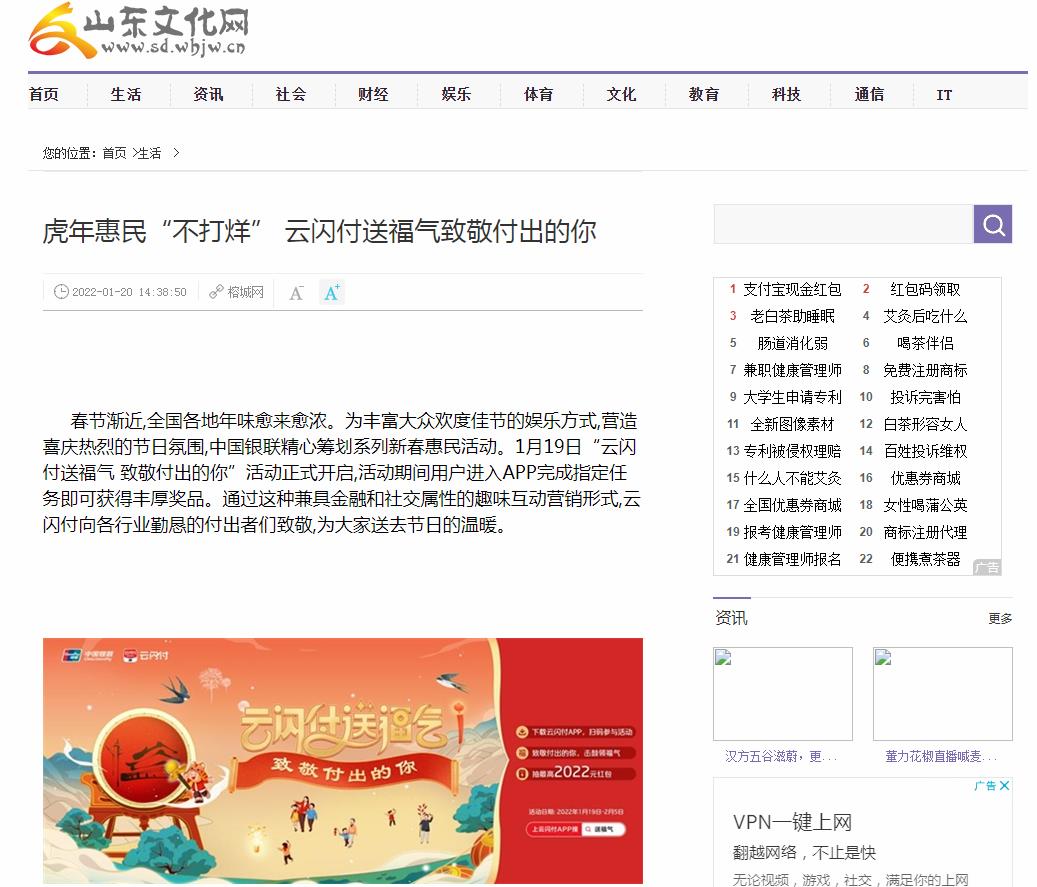The width and height of the screenshot is (1037, 887).
Task: Open the 董力花椒直播喊麦 news link
Action: pos(940,757)
